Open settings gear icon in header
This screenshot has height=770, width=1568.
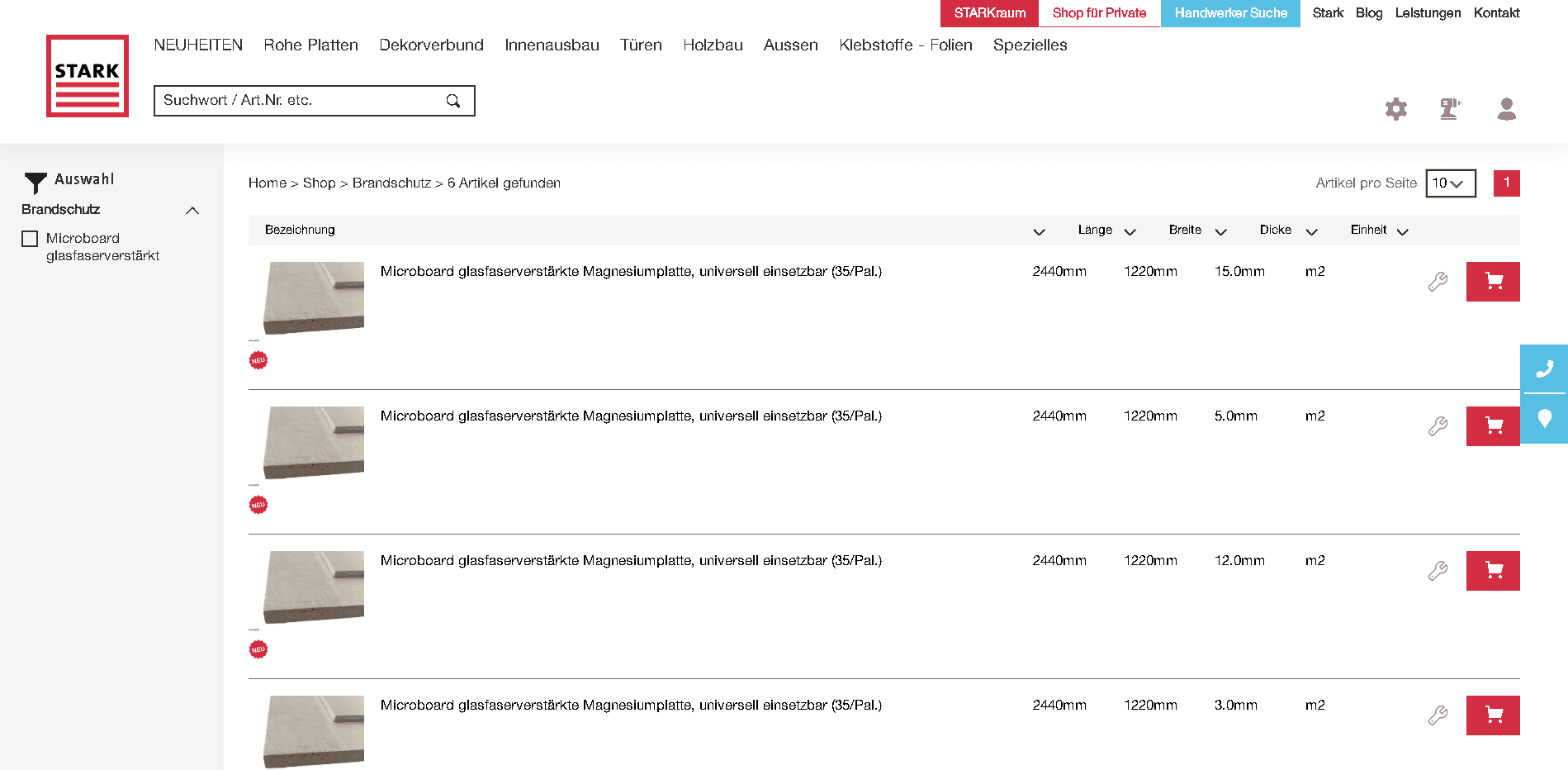[1396, 109]
